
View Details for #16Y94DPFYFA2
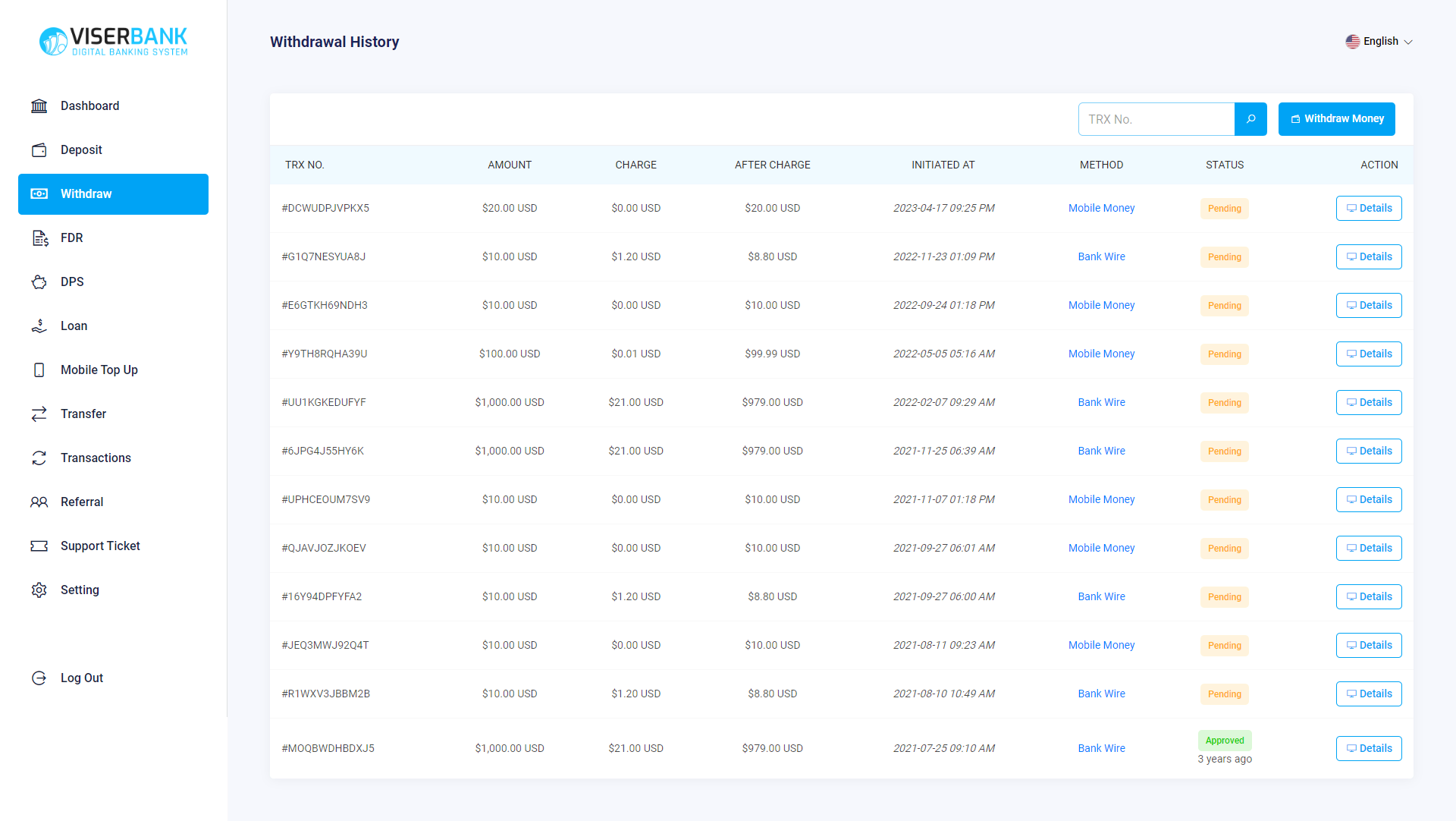[x=1369, y=597]
